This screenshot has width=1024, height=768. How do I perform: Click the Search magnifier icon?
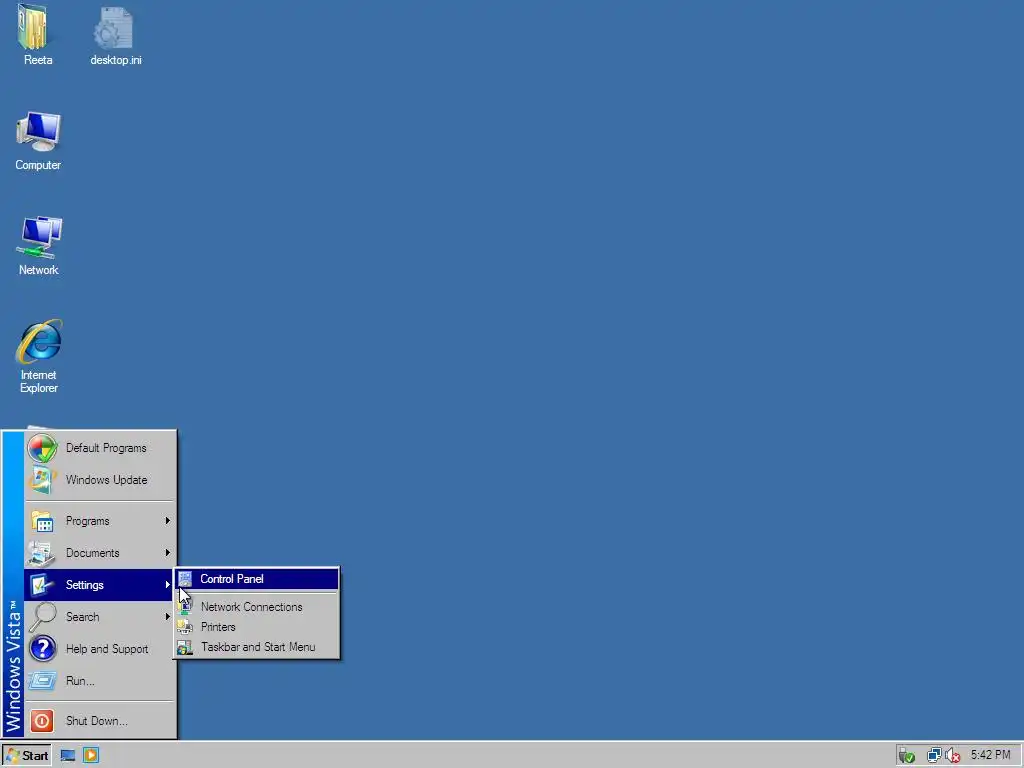point(42,617)
